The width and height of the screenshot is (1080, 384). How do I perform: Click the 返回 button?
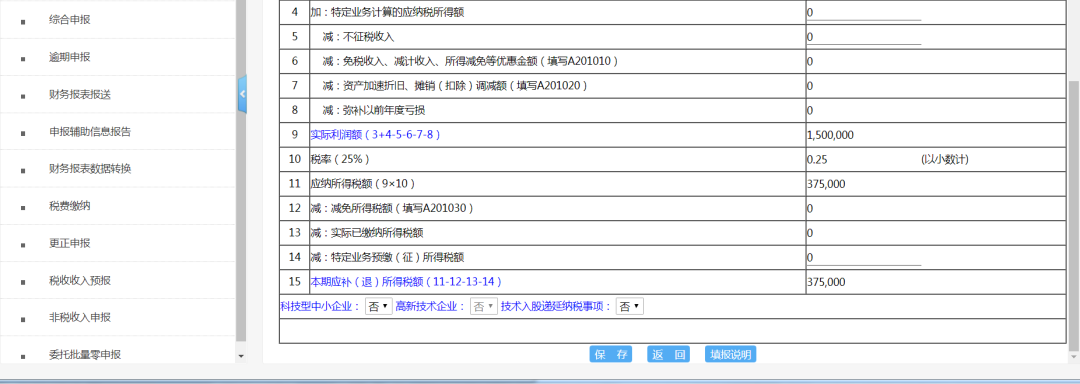coord(668,354)
